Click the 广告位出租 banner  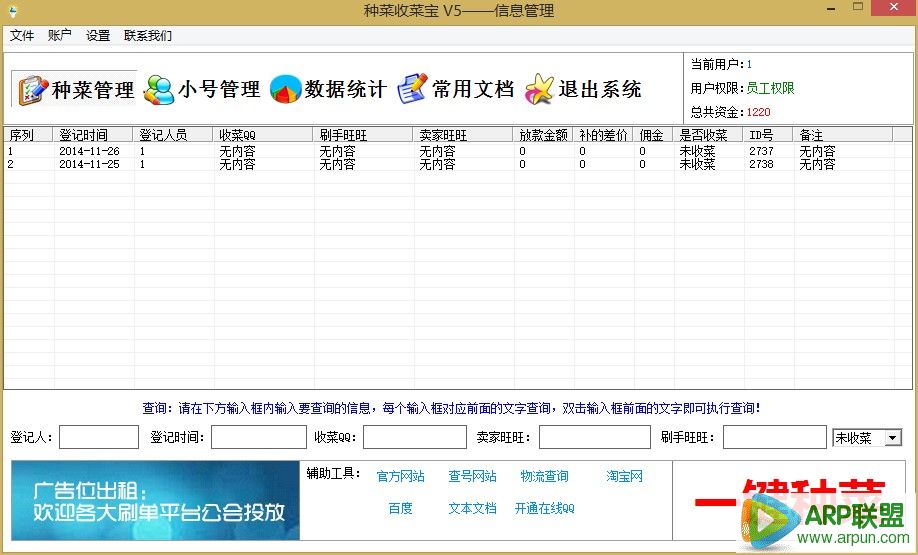155,501
